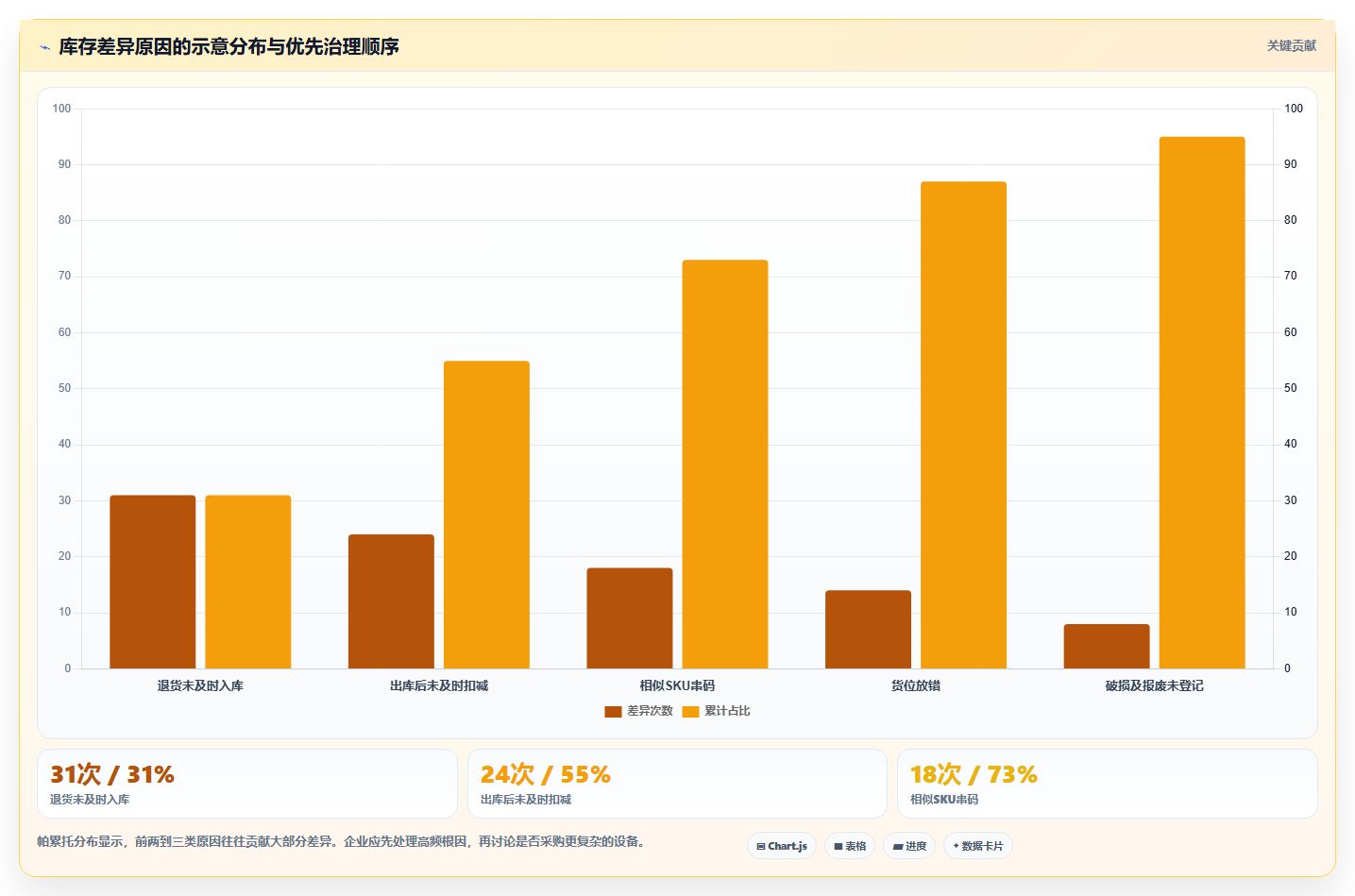This screenshot has height=896, width=1355.
Task: Click the orange bar for 退货未及时入库
Action: 248,582
